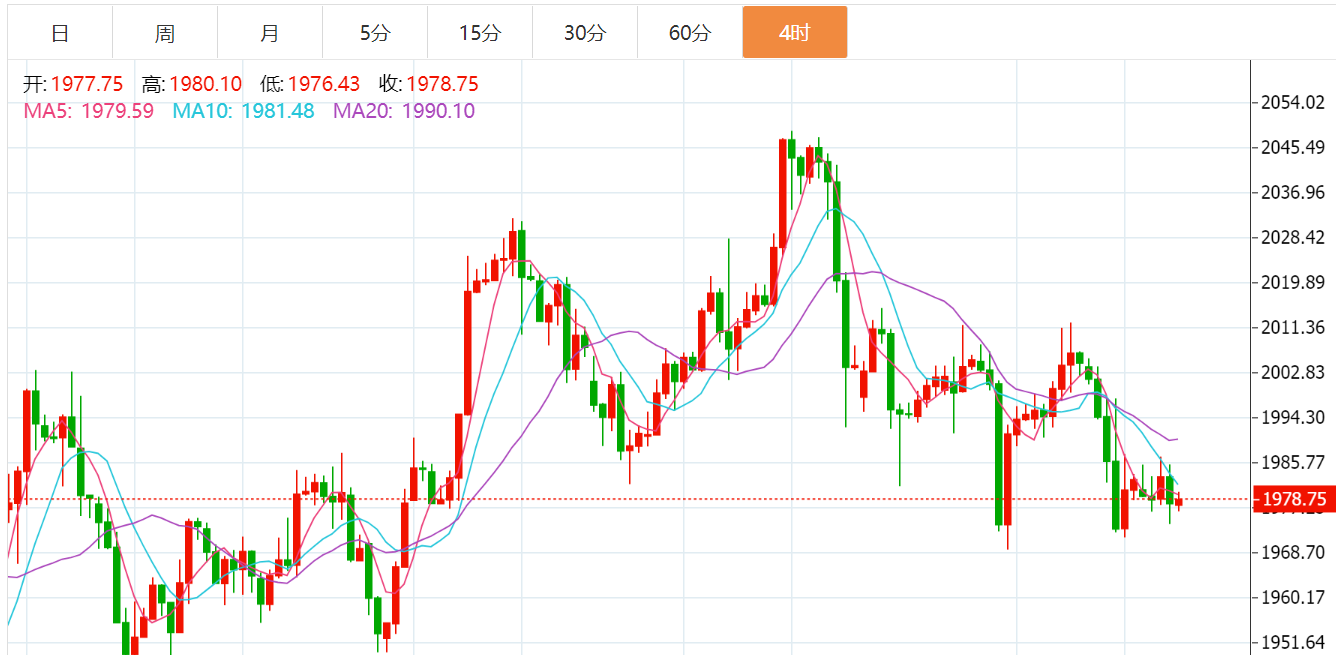Viewport: 1336px width, 655px height.
Task: Select the 2011.36 axis value
Action: tap(1294, 328)
